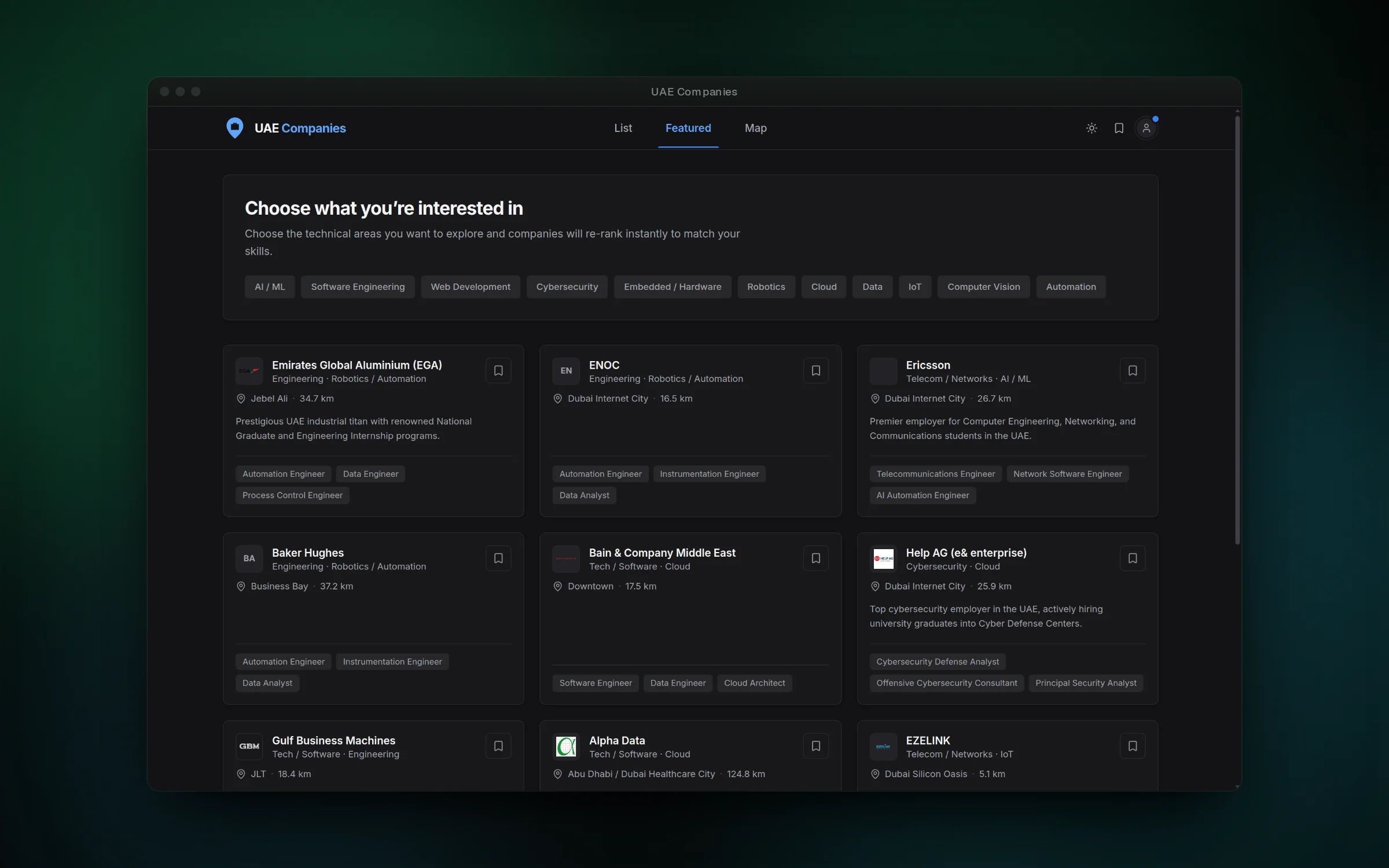This screenshot has height=868, width=1389.
Task: Open the ENOC company title
Action: (604, 365)
